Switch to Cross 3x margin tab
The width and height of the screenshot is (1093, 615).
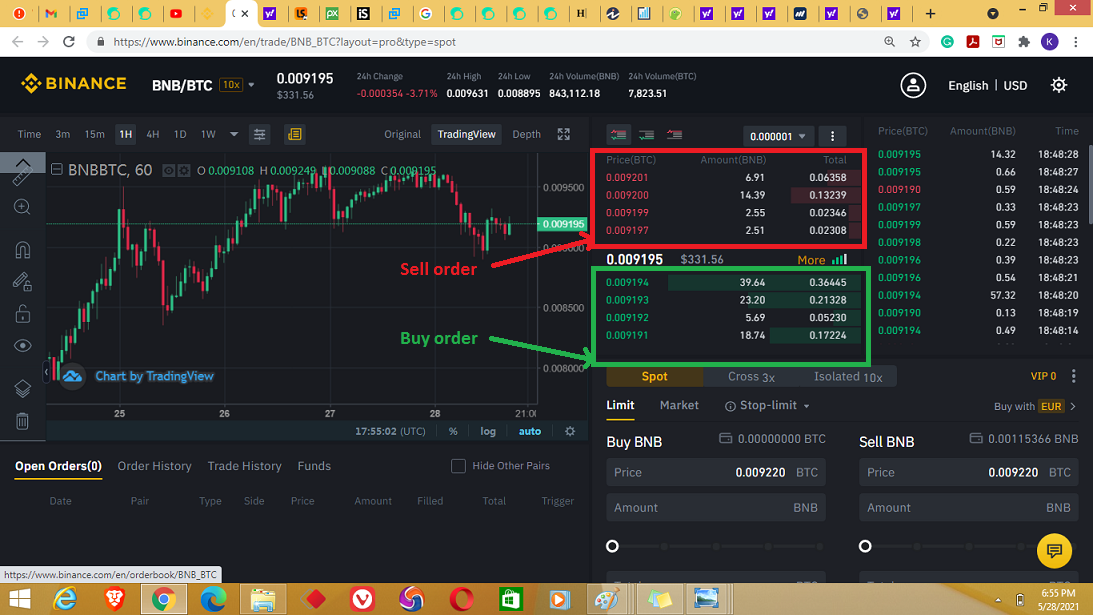point(751,377)
